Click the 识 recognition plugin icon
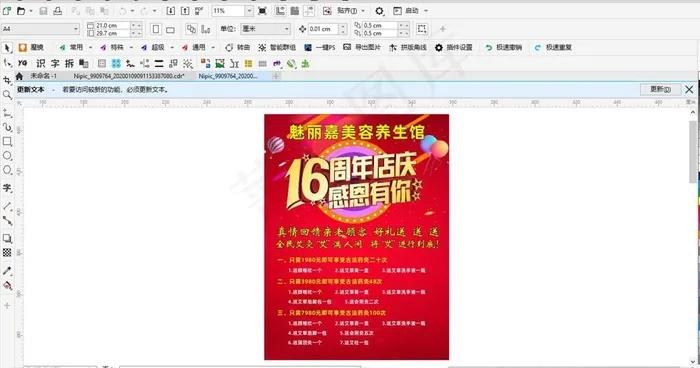The height and width of the screenshot is (368, 700). [41, 63]
